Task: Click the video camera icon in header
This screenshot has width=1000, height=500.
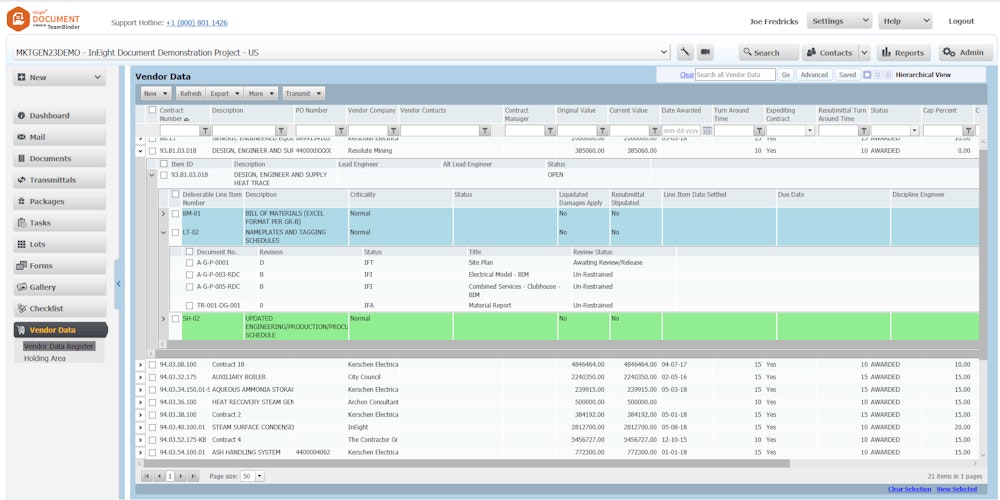Action: point(705,52)
